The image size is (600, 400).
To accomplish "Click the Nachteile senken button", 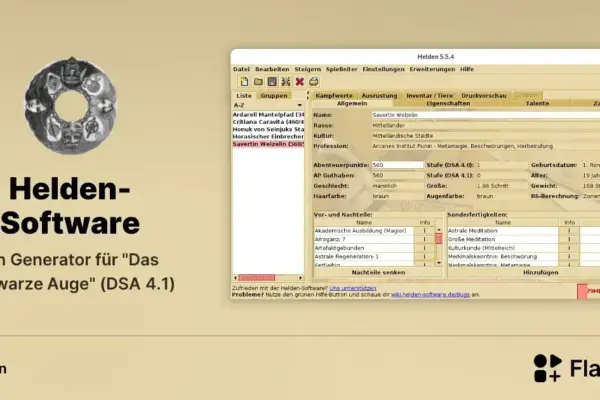I will pyautogui.click(x=378, y=273).
